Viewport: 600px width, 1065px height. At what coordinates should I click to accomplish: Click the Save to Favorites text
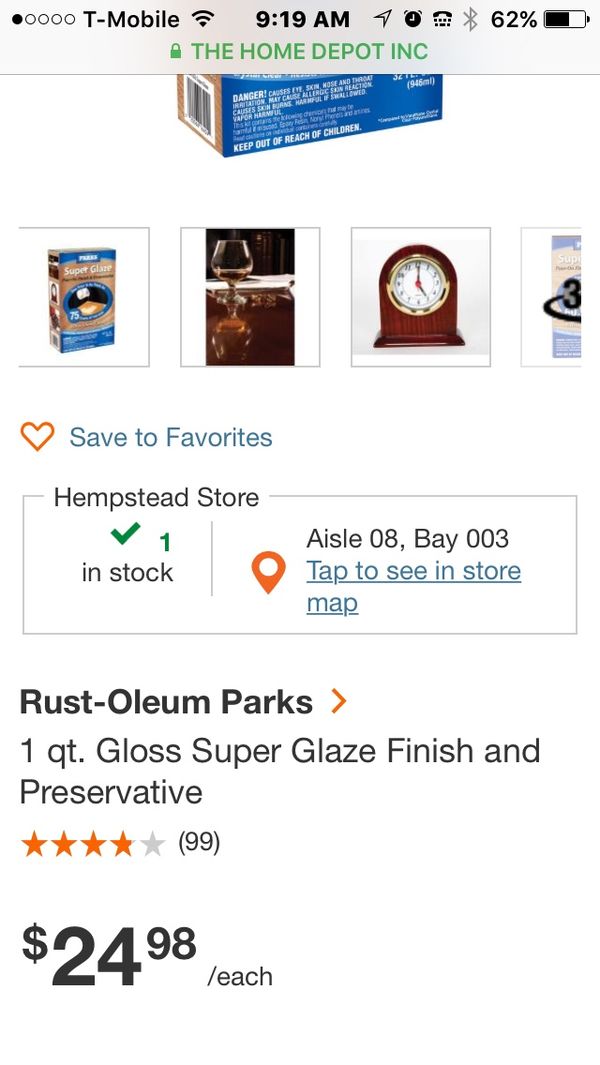(171, 437)
